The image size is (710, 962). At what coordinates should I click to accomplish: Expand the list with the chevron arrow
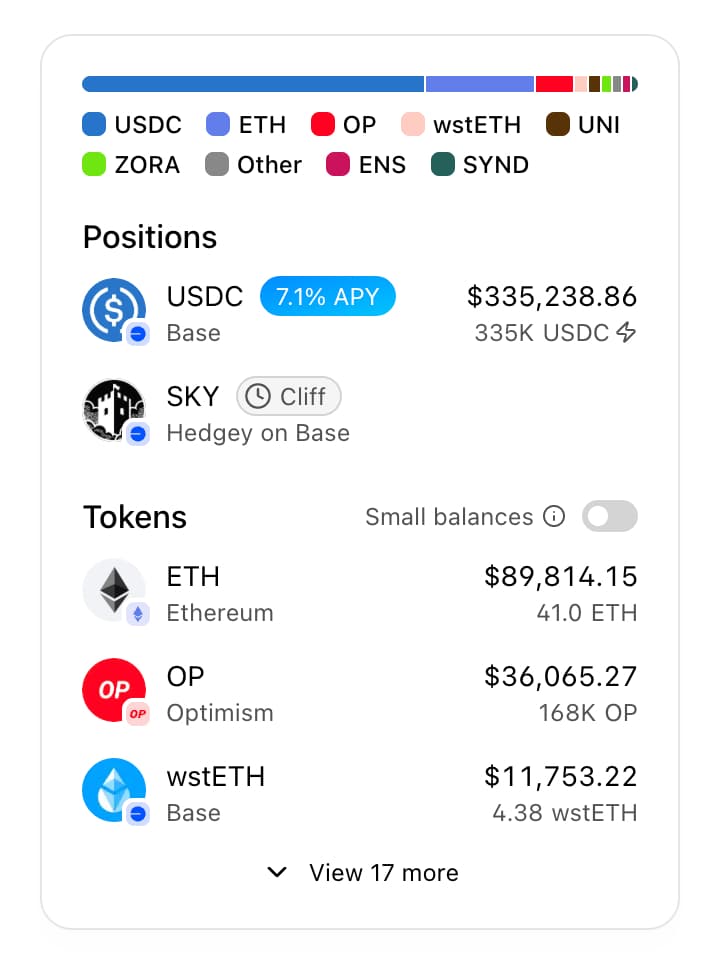click(278, 873)
